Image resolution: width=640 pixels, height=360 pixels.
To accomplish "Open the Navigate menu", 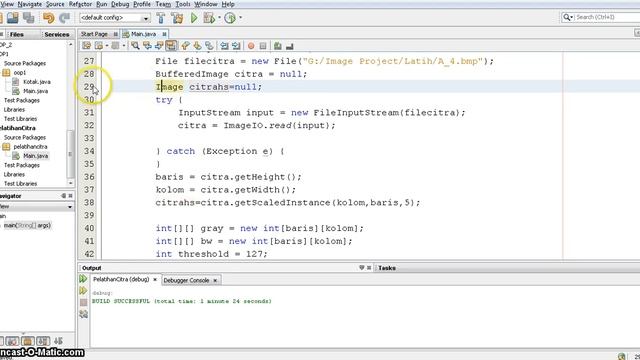I will pos(30,4).
